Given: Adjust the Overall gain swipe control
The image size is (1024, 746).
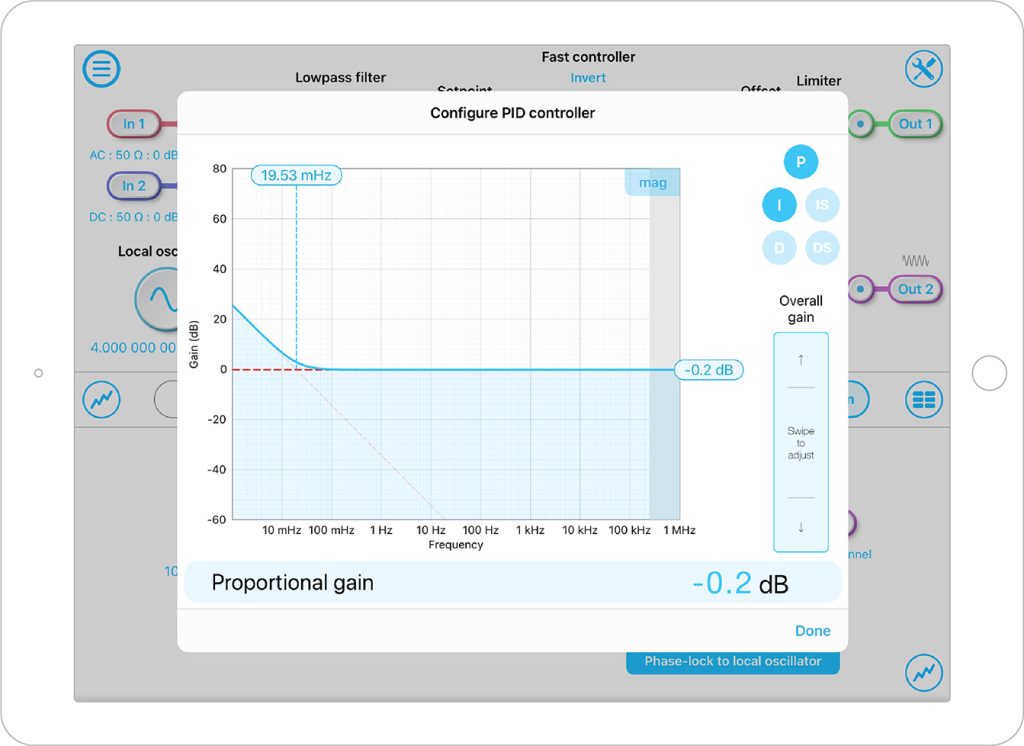Looking at the screenshot, I should [x=800, y=440].
